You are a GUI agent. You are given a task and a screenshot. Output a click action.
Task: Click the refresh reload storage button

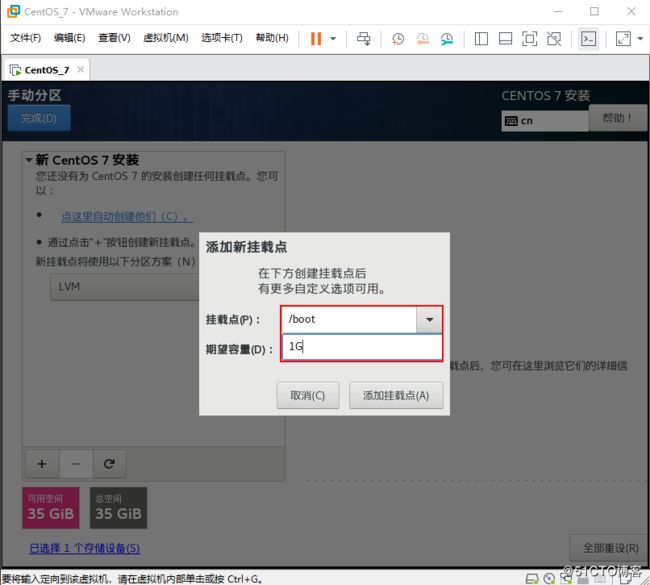pyautogui.click(x=109, y=464)
